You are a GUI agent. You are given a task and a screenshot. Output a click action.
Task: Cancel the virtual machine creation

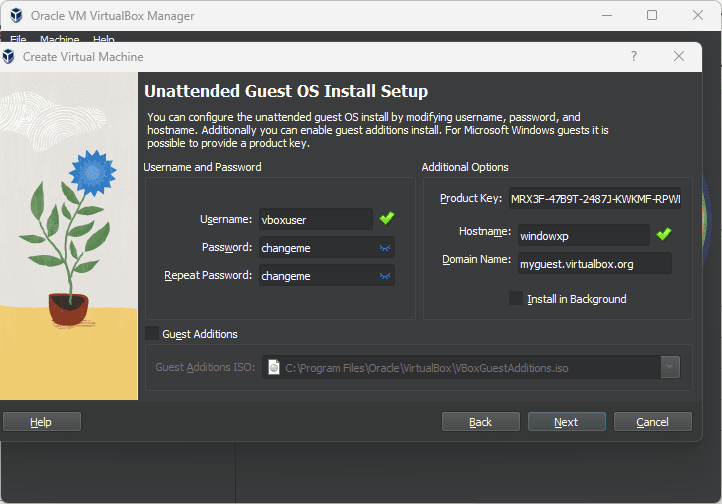[x=652, y=422]
